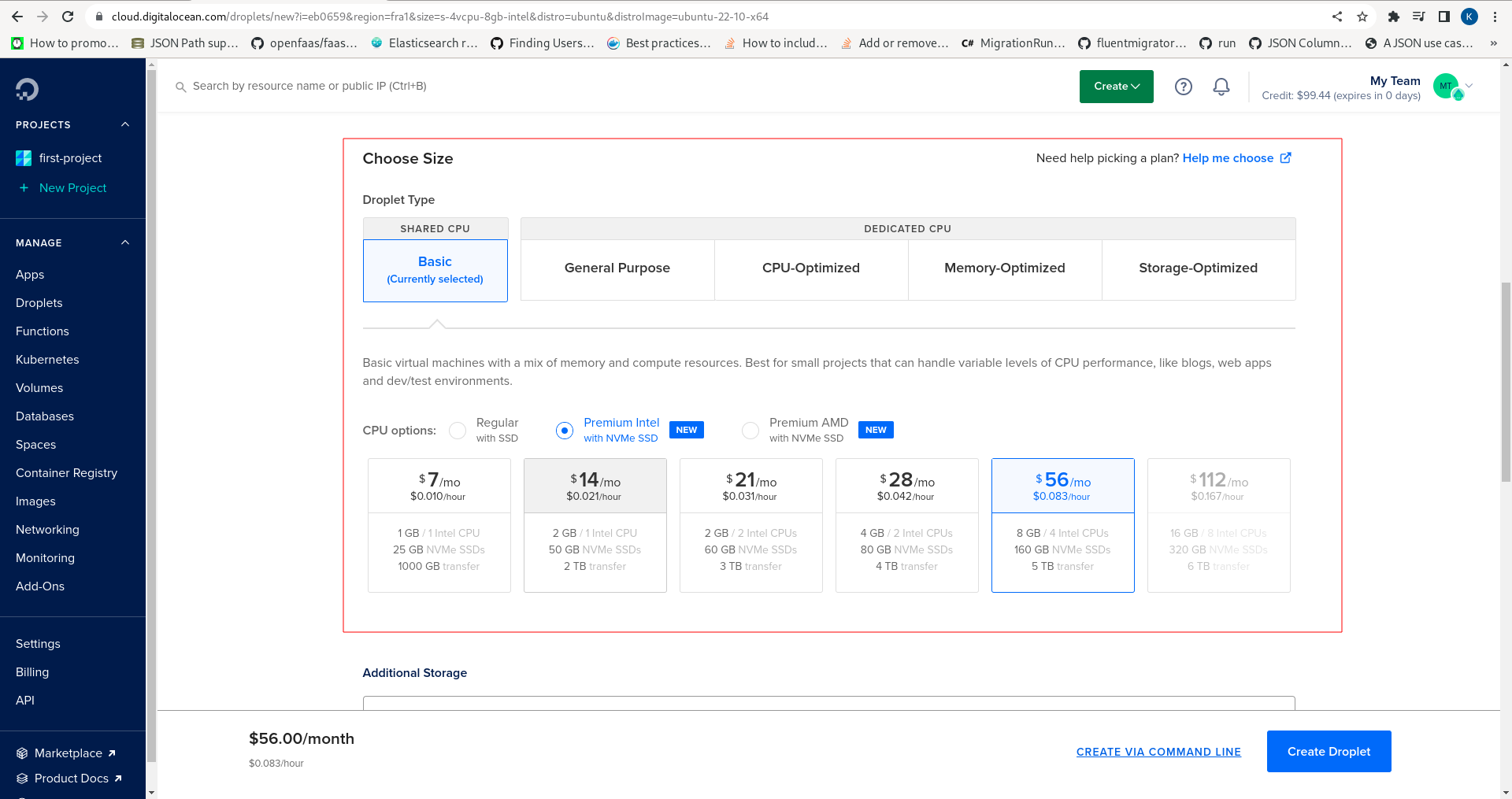Image resolution: width=1512 pixels, height=799 pixels.
Task: Click the Marketplace icon in sidebar
Action: (22, 753)
